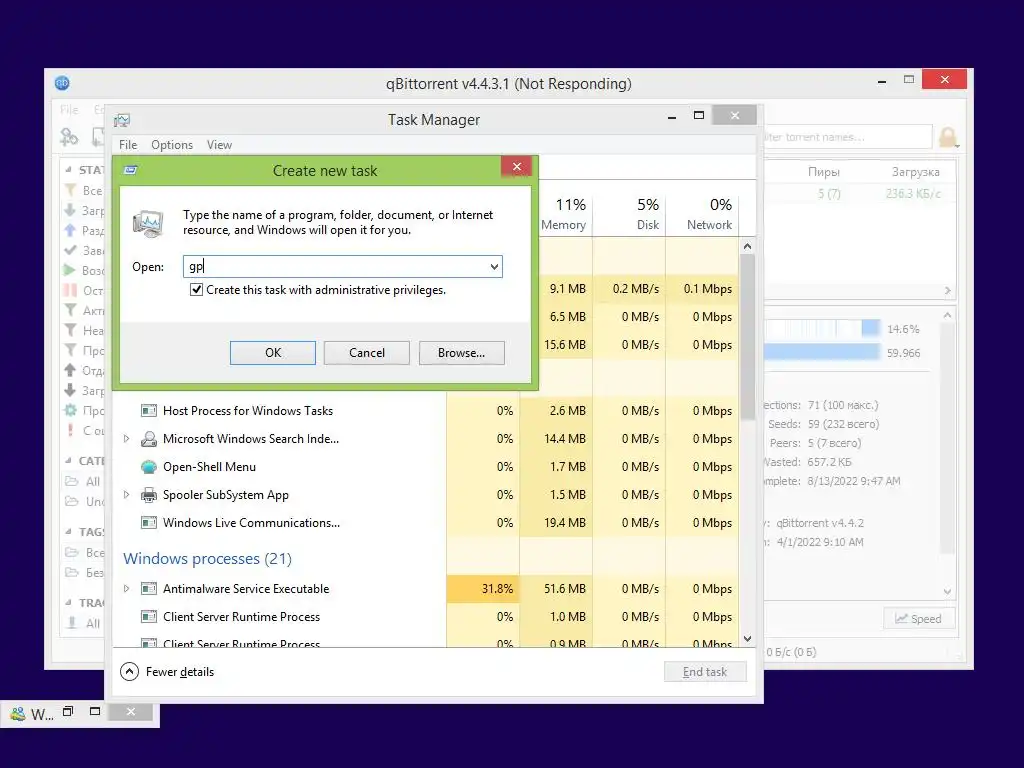The image size is (1024, 768).
Task: Click the 14.6% progress bar in qBittorrent
Action: (x=822, y=328)
